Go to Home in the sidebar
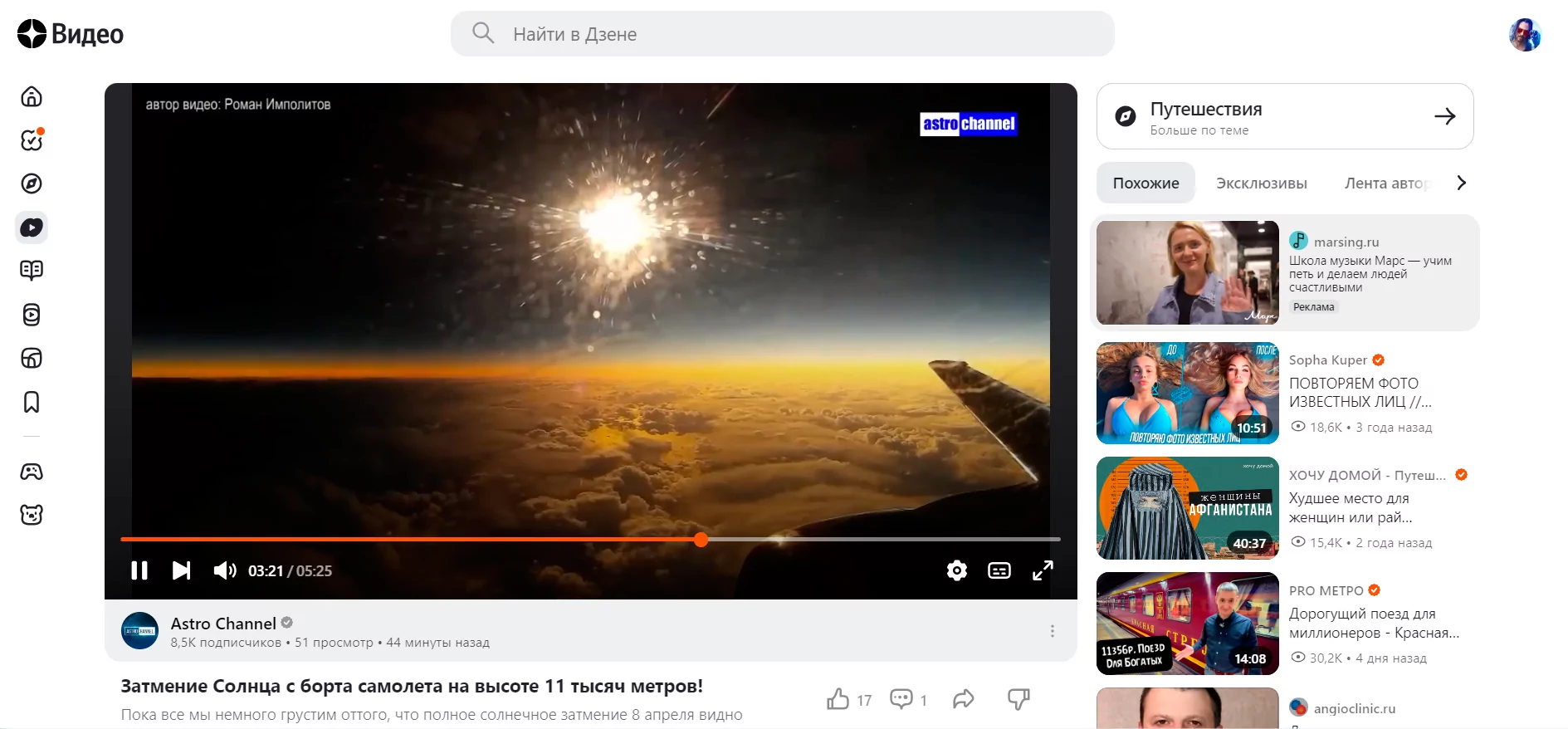 pos(32,96)
